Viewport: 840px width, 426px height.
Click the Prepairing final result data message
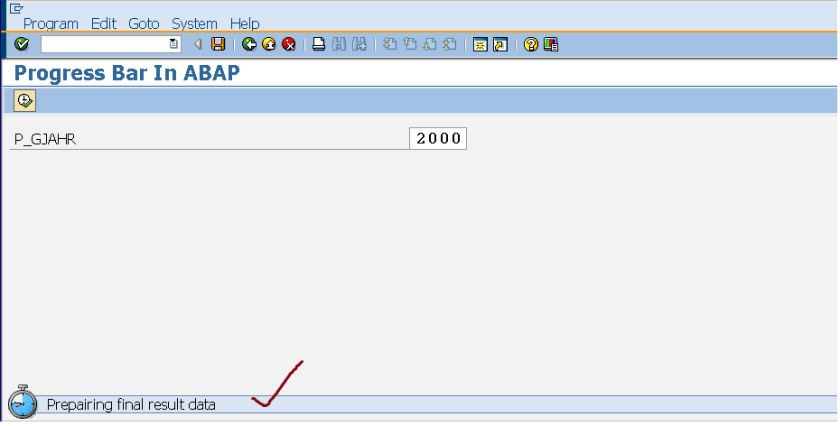[131, 405]
